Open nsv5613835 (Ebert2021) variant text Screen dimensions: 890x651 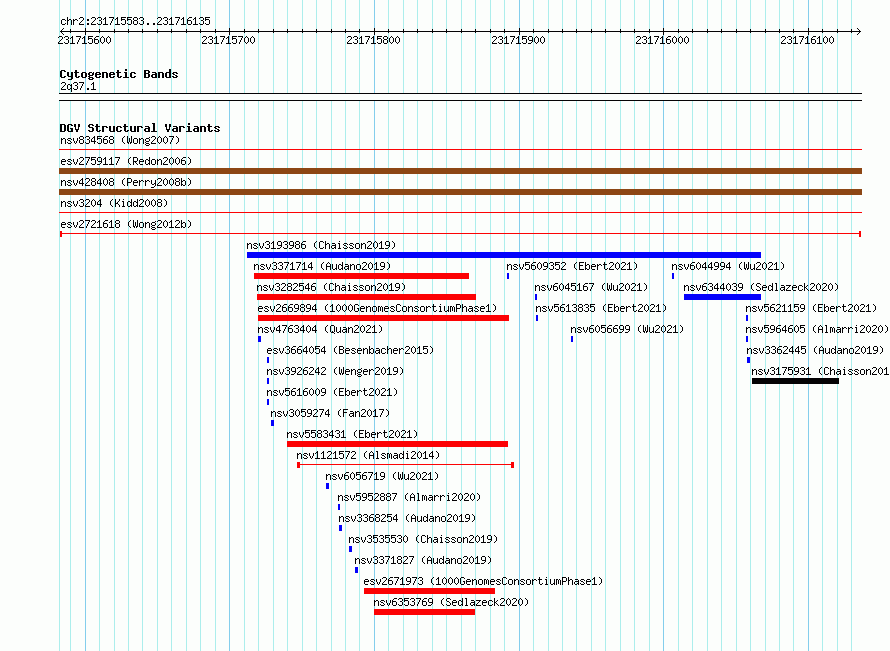tap(601, 308)
